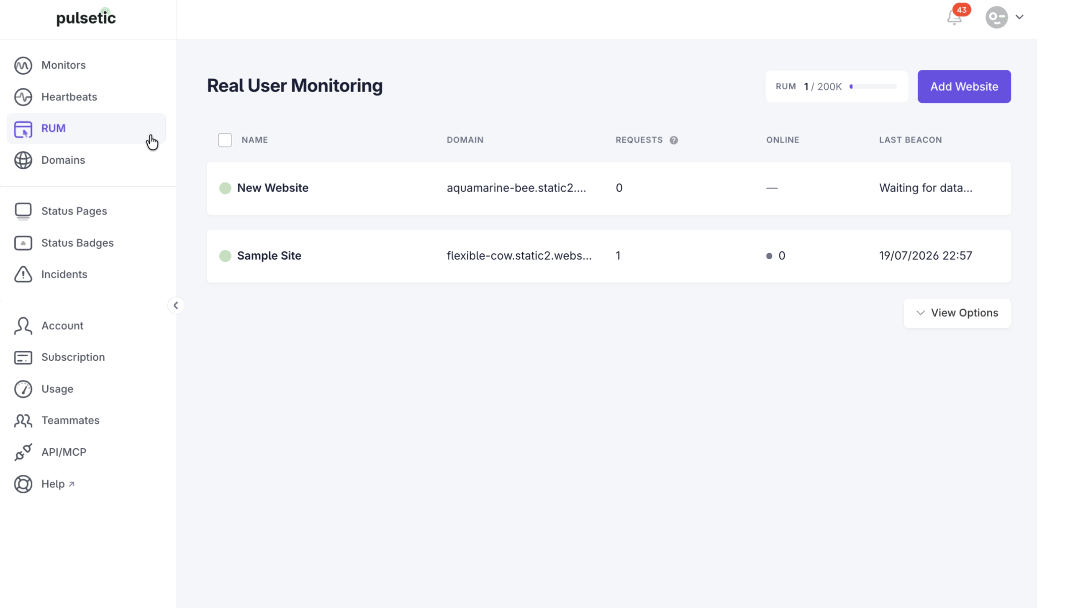Image resolution: width=1080 pixels, height=608 pixels.
Task: Click the user avatar icon
Action: [996, 17]
